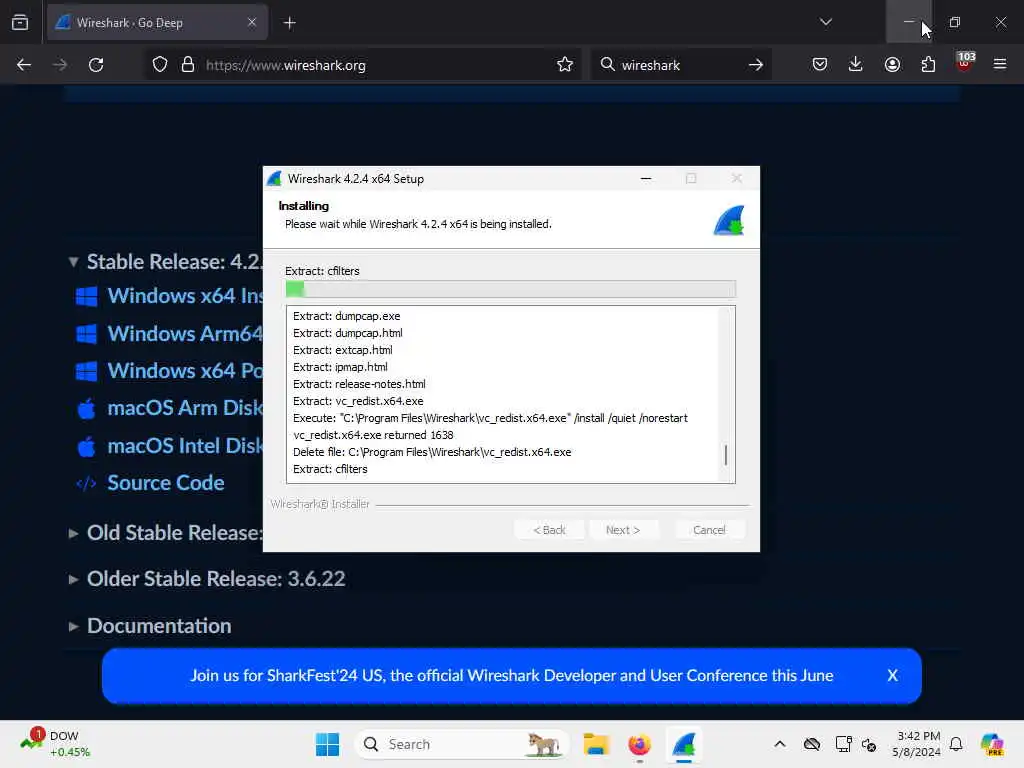
Task: Click the installer progress bar
Action: pyautogui.click(x=511, y=289)
